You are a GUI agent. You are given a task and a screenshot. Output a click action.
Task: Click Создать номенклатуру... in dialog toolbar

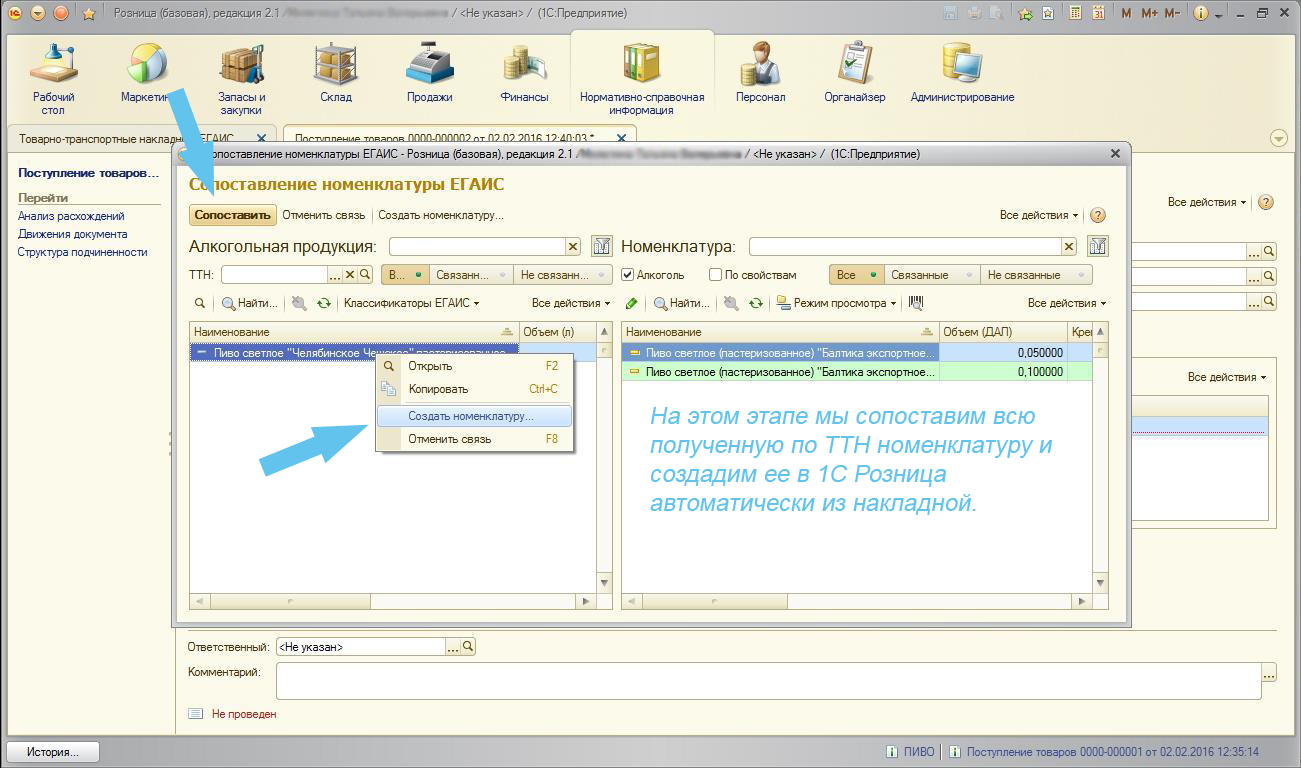click(x=441, y=215)
